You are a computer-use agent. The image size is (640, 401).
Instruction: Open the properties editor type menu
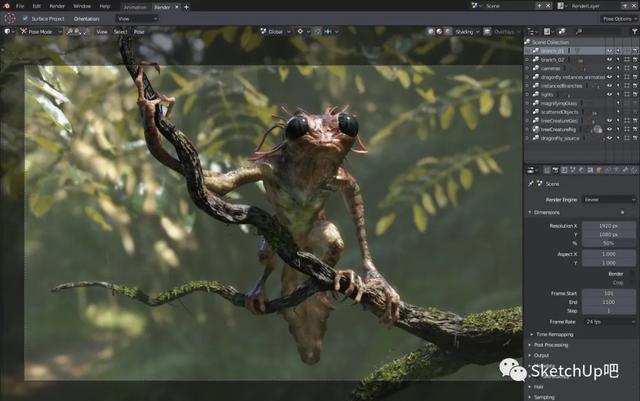[532, 170]
